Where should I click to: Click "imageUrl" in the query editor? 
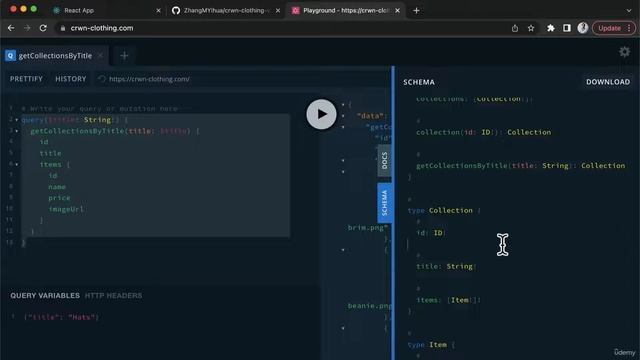tap(66, 209)
